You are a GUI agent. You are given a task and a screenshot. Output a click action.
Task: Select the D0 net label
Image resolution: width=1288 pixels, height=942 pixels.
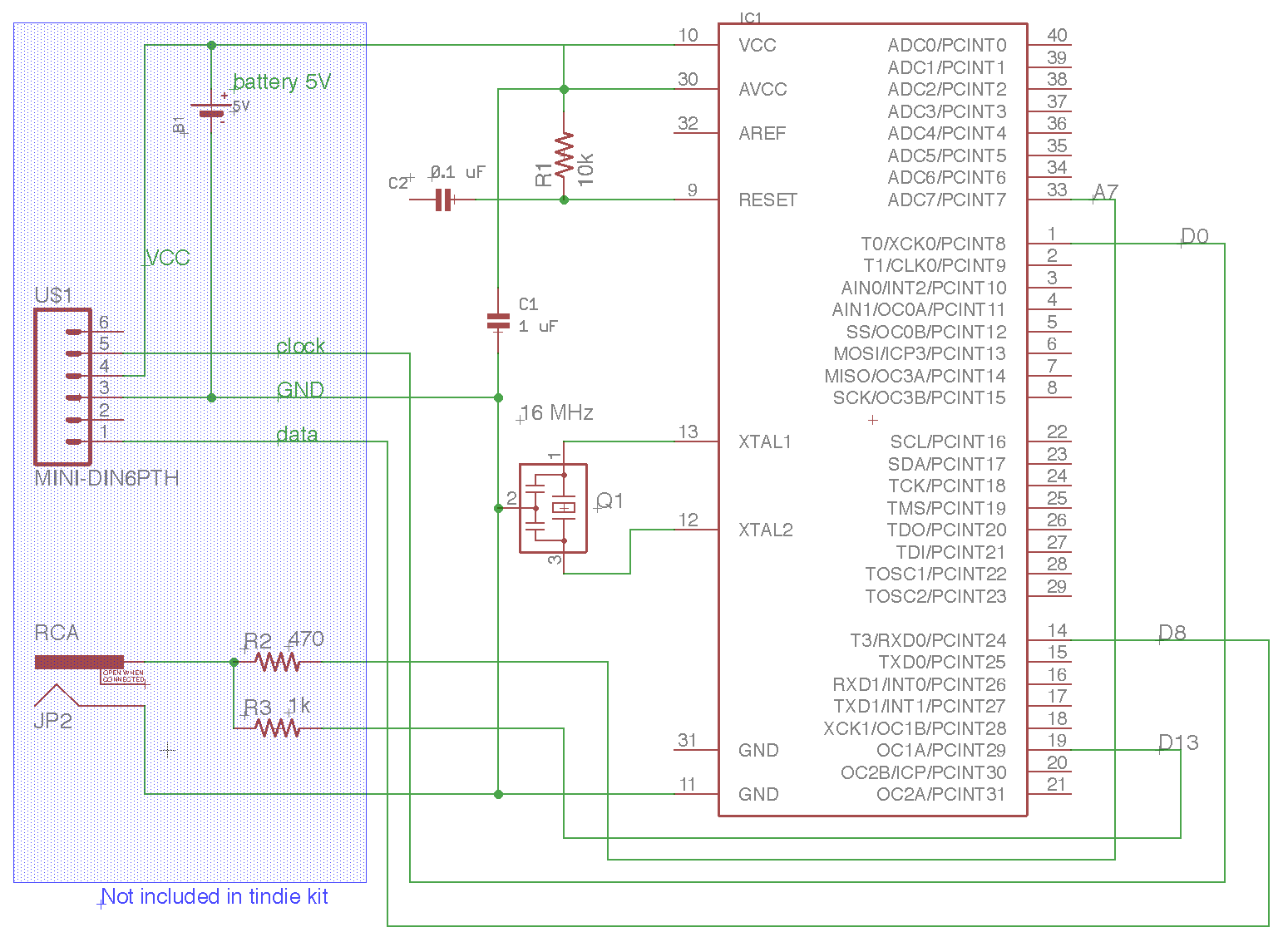click(1194, 236)
